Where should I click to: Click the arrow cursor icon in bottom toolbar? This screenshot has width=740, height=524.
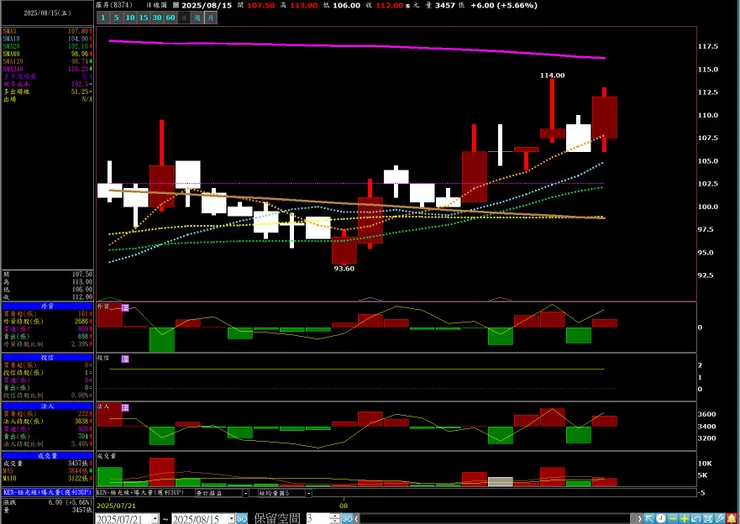tap(650, 518)
